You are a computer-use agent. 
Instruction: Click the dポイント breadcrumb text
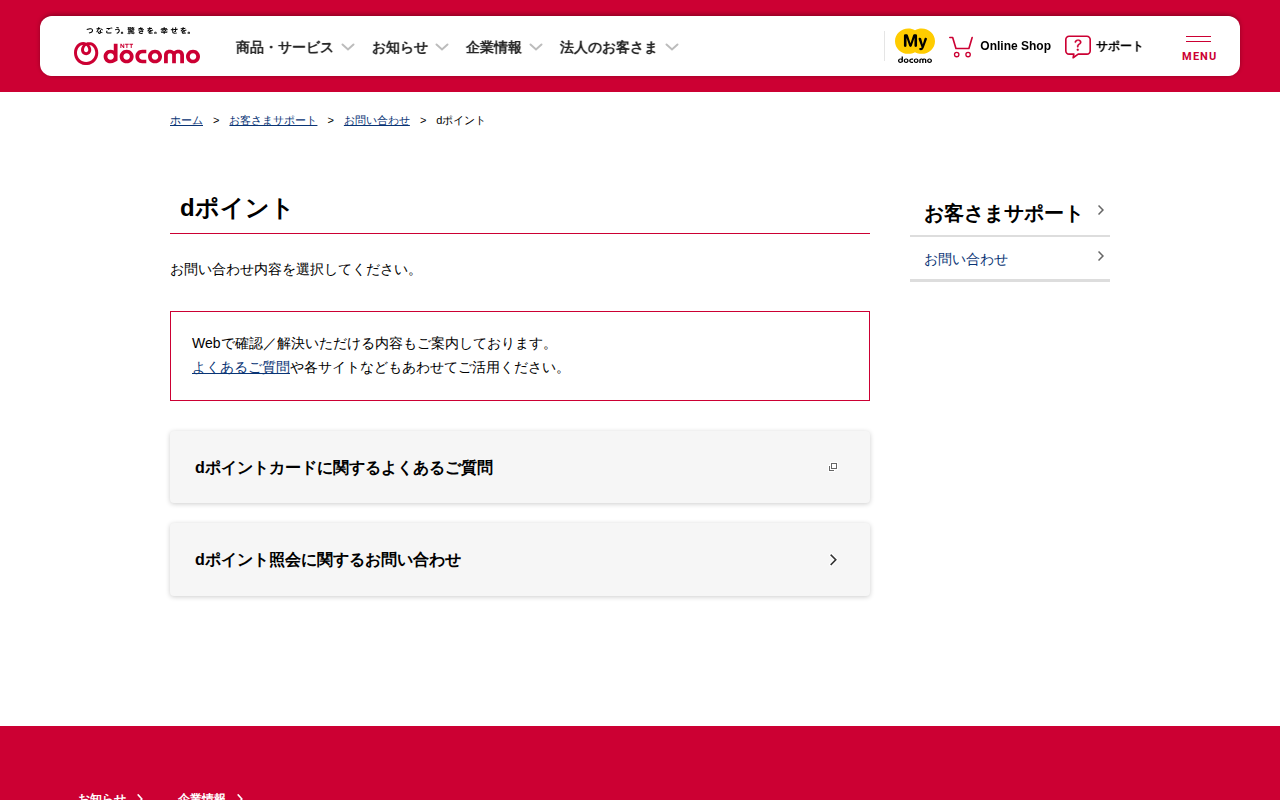pyautogui.click(x=461, y=120)
